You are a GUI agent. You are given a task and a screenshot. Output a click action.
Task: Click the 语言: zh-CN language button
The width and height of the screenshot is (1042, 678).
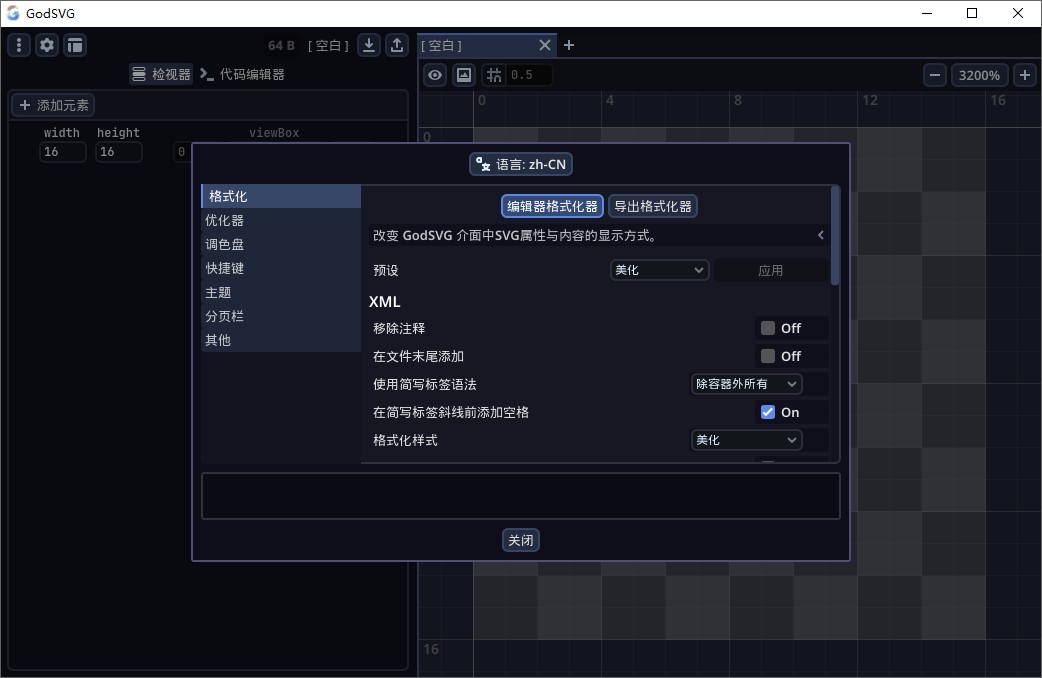pos(520,164)
